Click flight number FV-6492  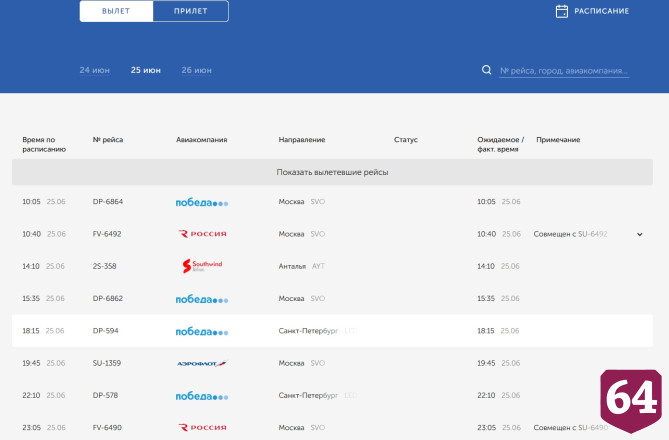click(107, 234)
